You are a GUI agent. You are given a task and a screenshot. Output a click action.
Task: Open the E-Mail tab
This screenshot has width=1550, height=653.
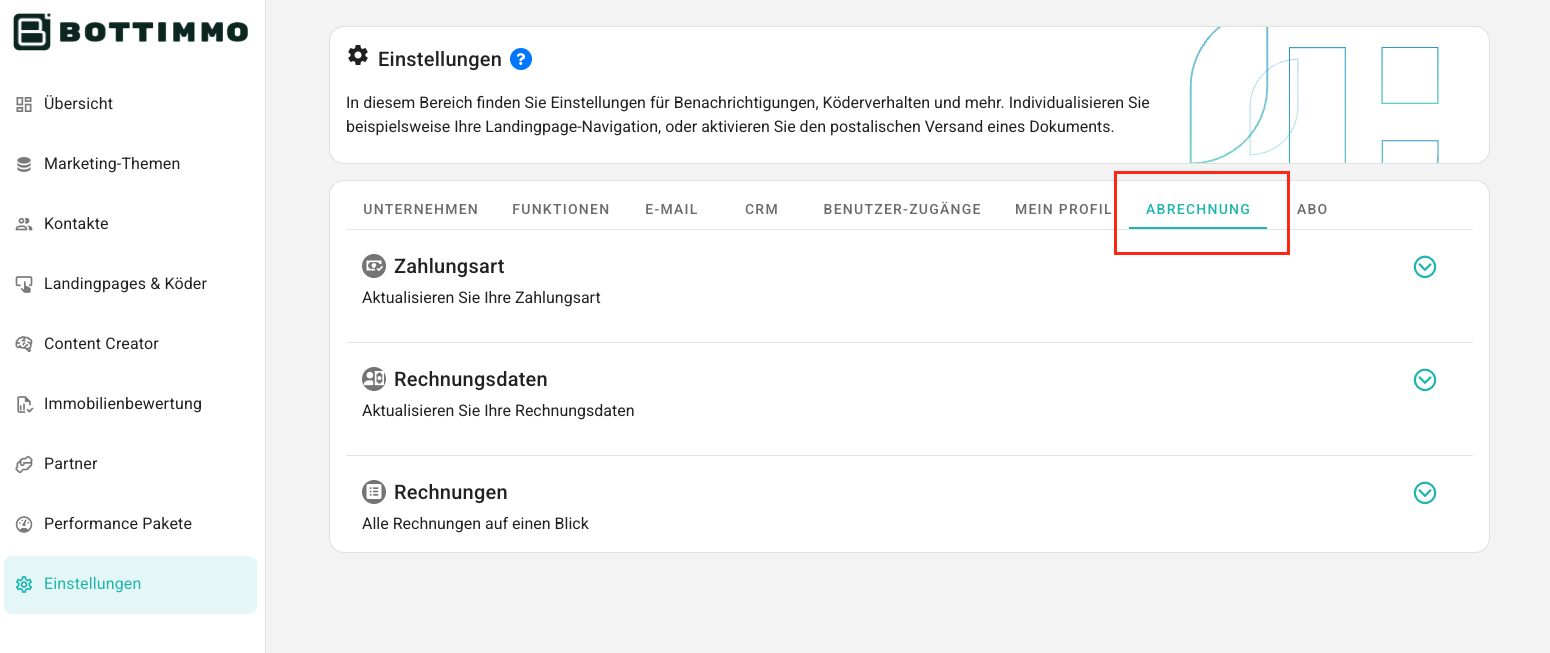pos(671,209)
